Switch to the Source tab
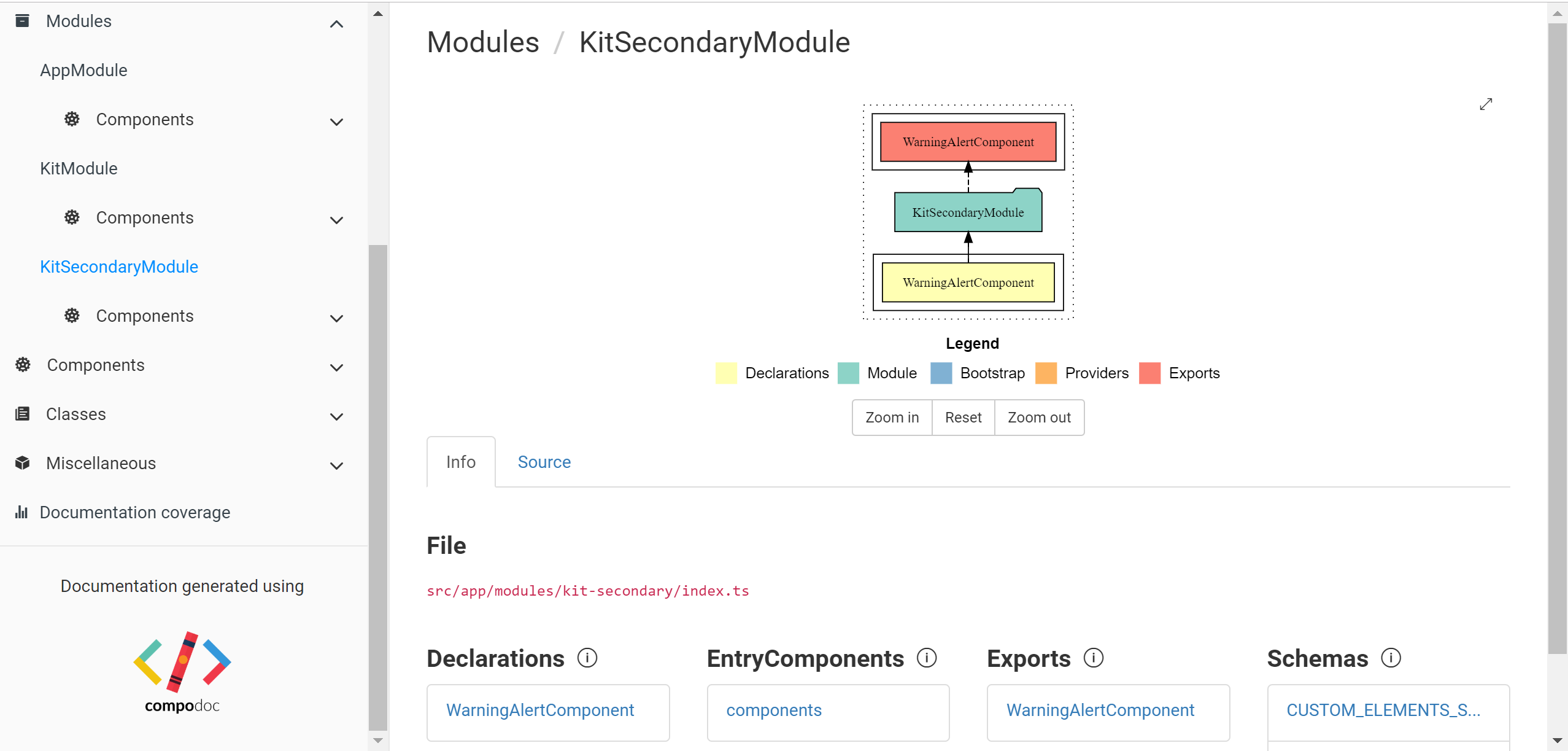The image size is (1568, 751). pyautogui.click(x=544, y=462)
